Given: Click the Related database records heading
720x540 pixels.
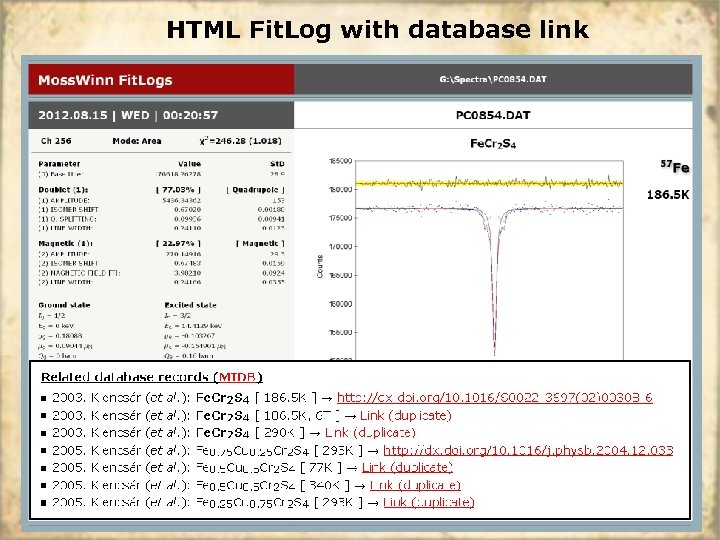Looking at the screenshot, I should click(152, 377).
